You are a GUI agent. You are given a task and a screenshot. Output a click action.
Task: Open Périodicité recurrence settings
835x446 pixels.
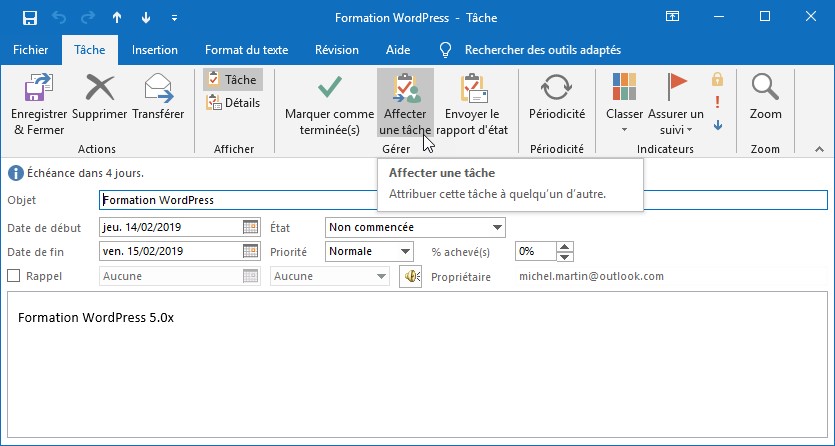pos(556,99)
